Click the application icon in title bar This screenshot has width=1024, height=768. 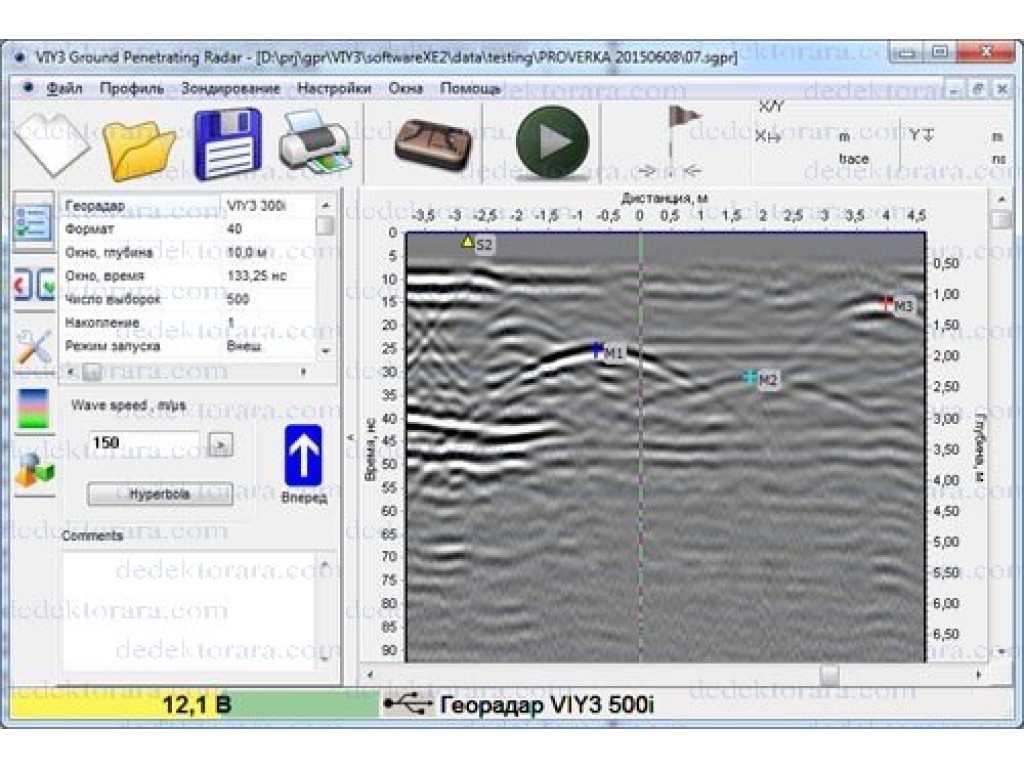coord(20,57)
